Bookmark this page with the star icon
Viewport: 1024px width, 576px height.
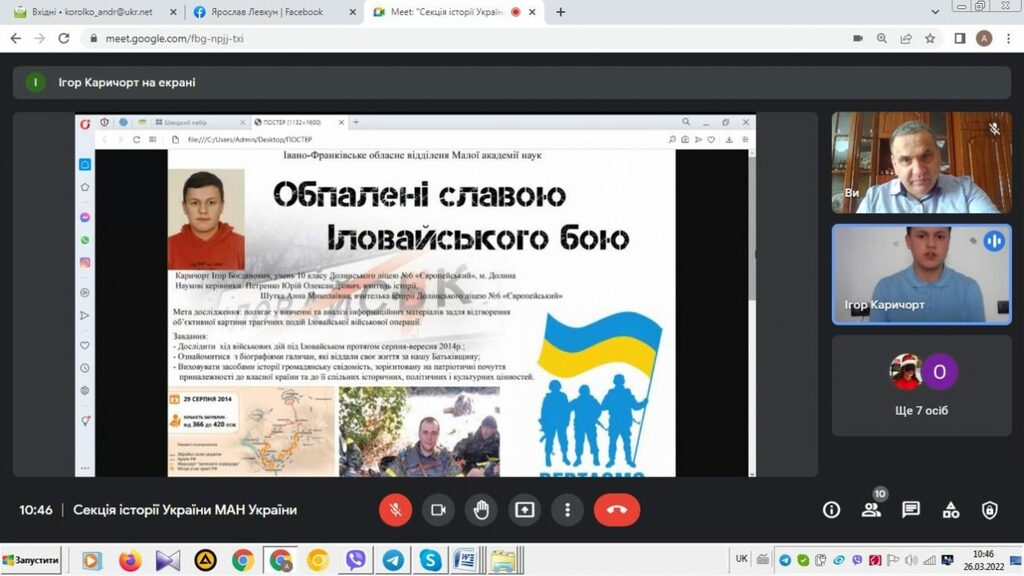(930, 38)
